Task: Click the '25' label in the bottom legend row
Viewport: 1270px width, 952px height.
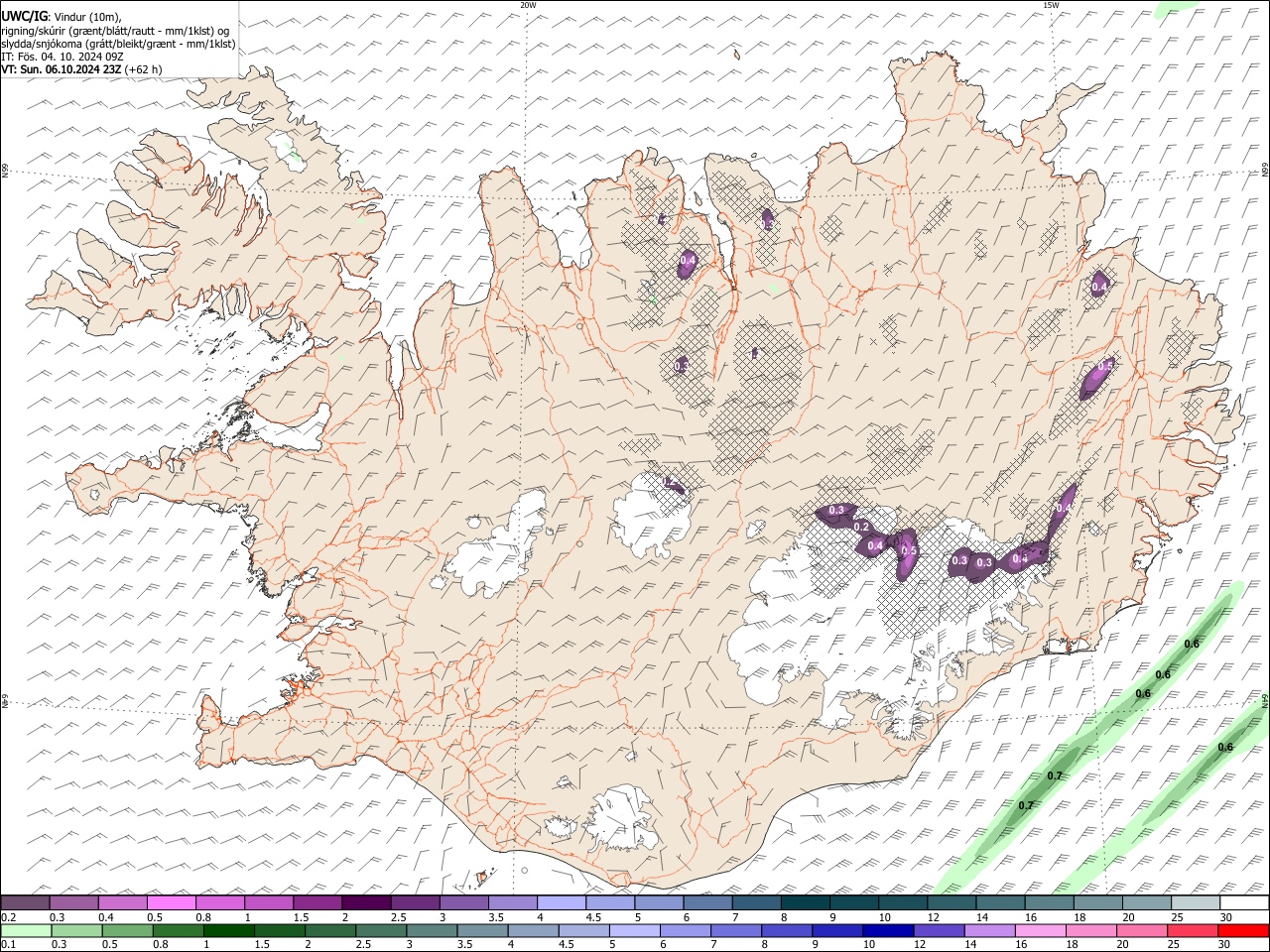Action: [x=1174, y=945]
